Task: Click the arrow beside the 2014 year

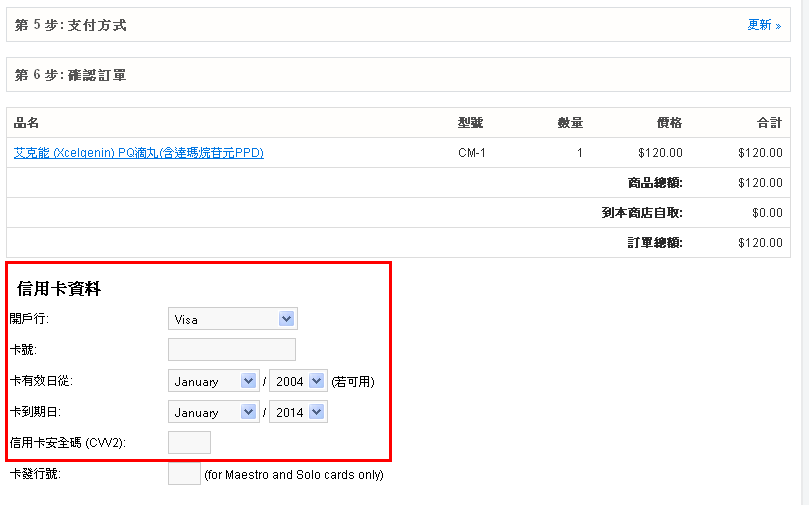Action: pyautogui.click(x=316, y=412)
